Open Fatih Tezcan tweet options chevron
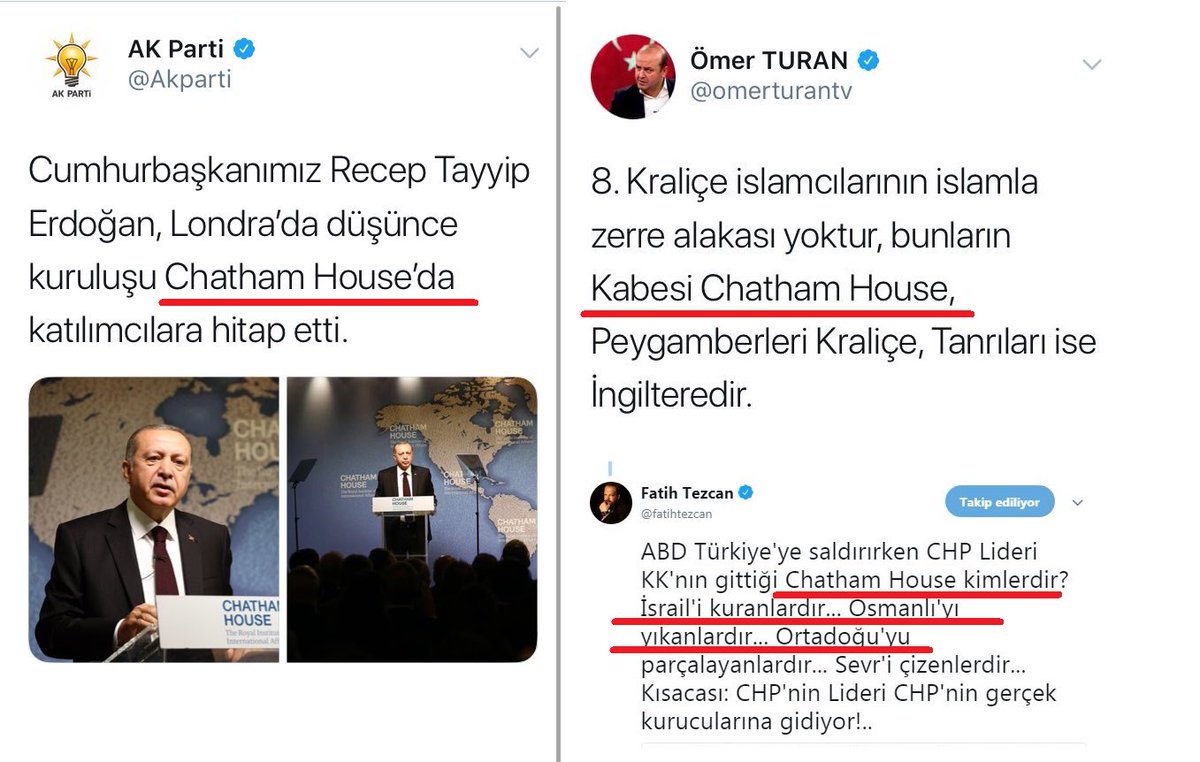This screenshot has width=1200, height=762. point(1077,503)
